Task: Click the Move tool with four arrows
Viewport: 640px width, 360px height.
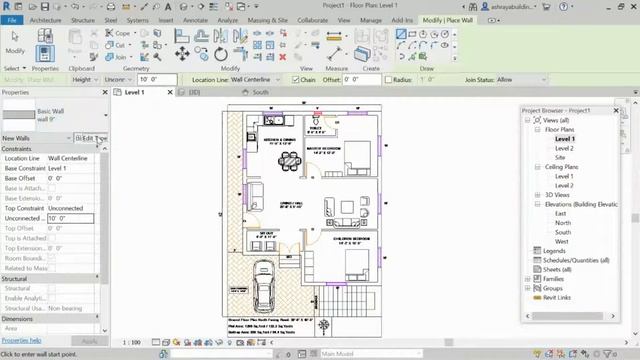Action: click(182, 53)
